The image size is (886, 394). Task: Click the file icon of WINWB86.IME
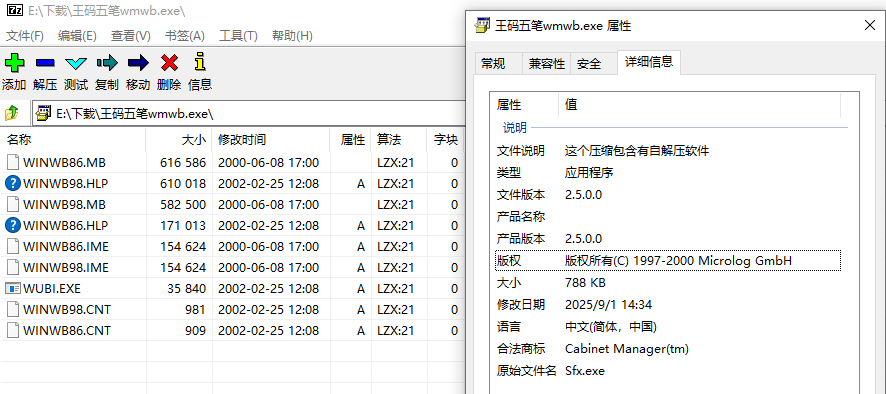pos(13,246)
